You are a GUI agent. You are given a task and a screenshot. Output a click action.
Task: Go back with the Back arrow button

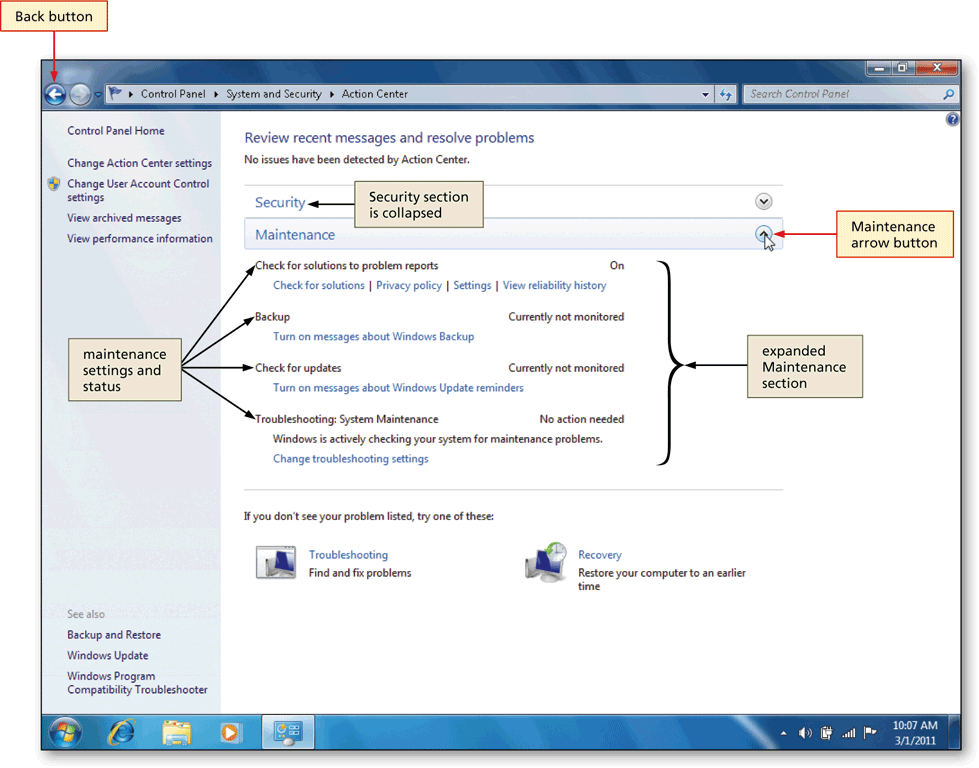(55, 94)
